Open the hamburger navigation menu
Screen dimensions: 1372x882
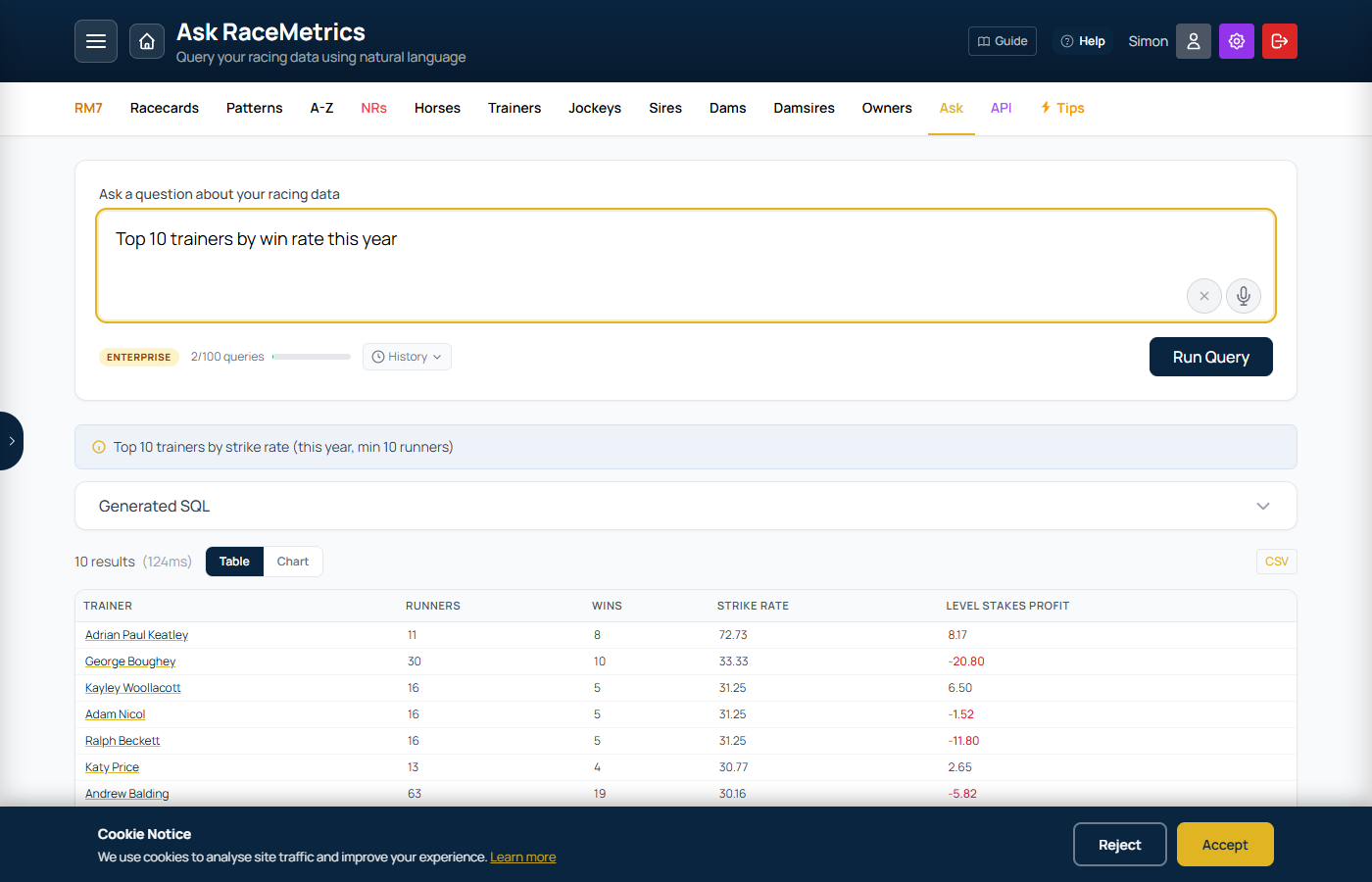coord(95,40)
